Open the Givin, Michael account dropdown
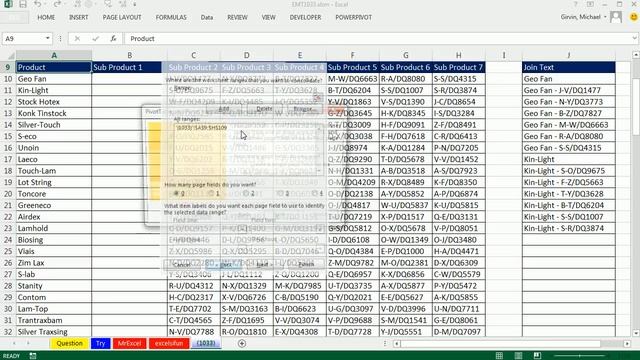This screenshot has height=360, width=640. (605, 17)
